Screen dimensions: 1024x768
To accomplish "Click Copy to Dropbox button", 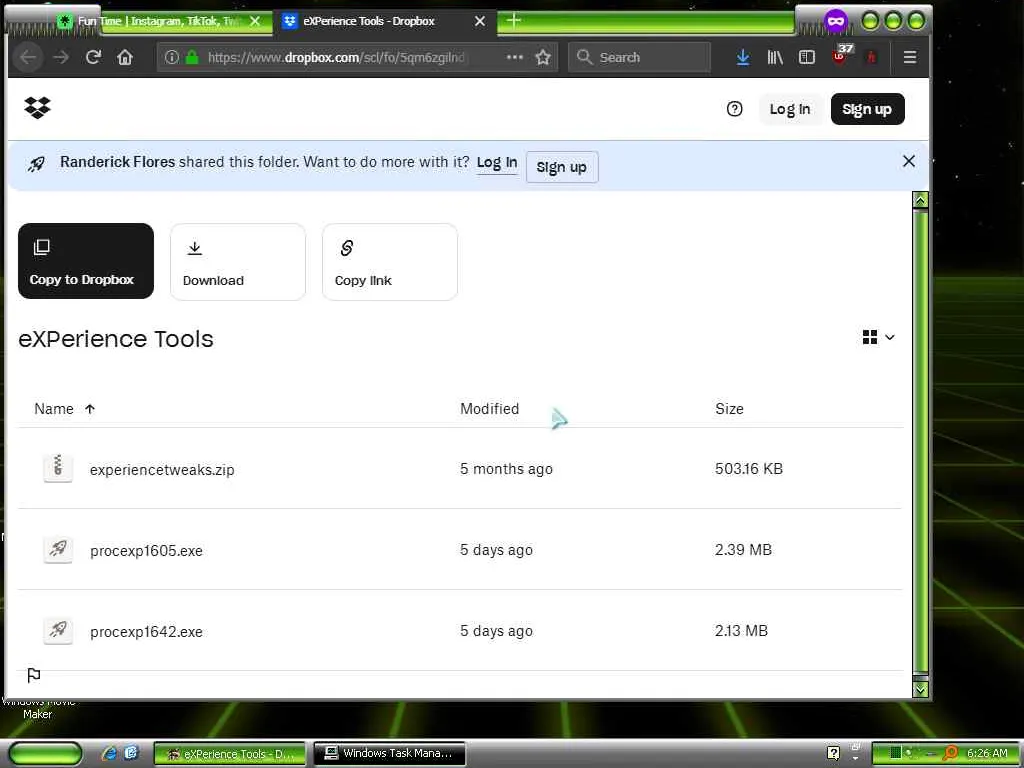I will [86, 261].
